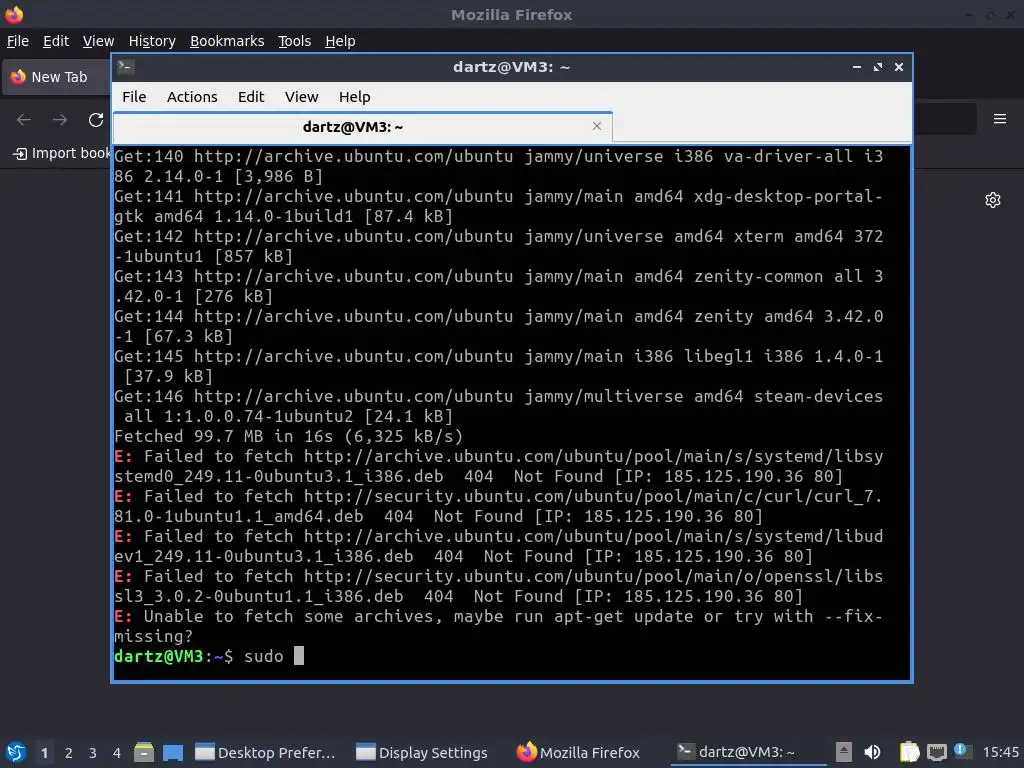Image resolution: width=1024 pixels, height=768 pixels.
Task: Switch to Desktop Preferences window in taskbar
Action: point(265,752)
